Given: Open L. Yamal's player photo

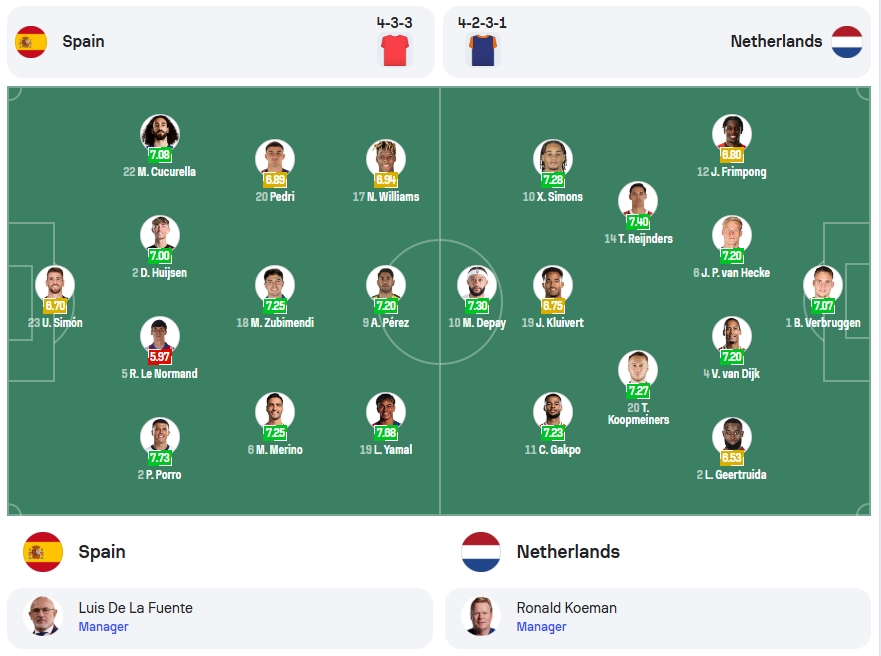Looking at the screenshot, I should coord(385,412).
